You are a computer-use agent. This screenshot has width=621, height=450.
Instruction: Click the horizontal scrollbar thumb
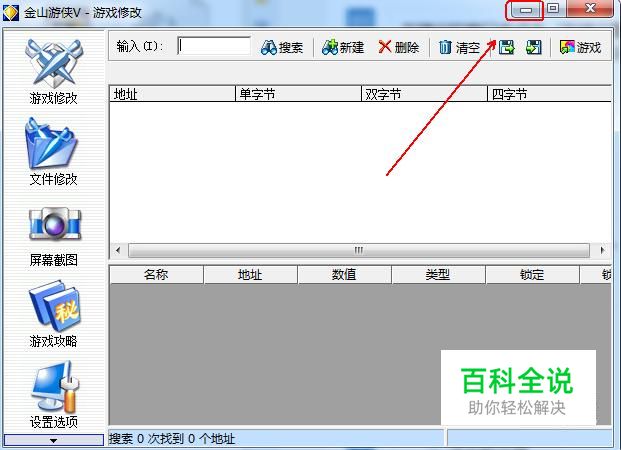[359, 250]
